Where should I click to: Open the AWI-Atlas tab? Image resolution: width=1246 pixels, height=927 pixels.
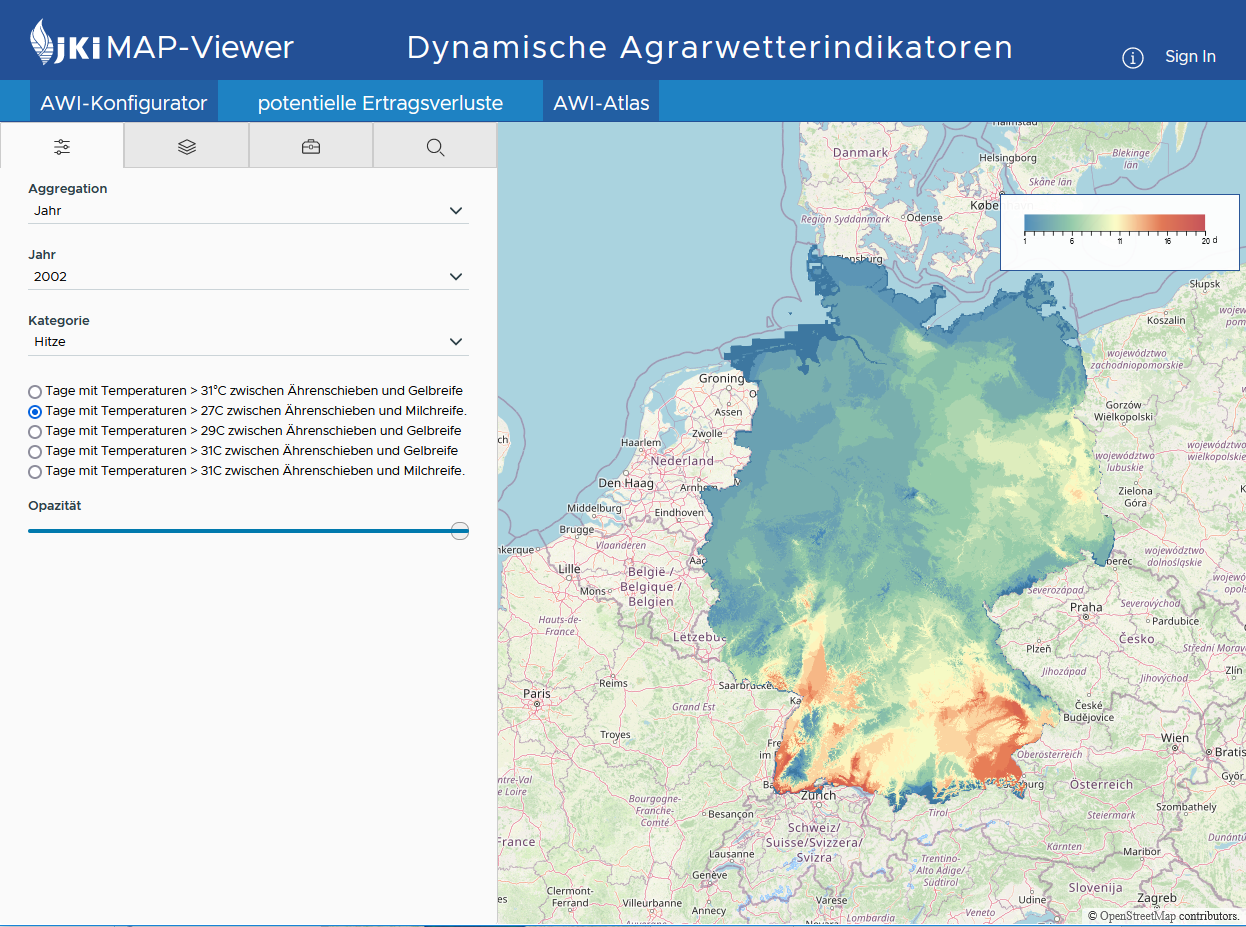click(601, 103)
